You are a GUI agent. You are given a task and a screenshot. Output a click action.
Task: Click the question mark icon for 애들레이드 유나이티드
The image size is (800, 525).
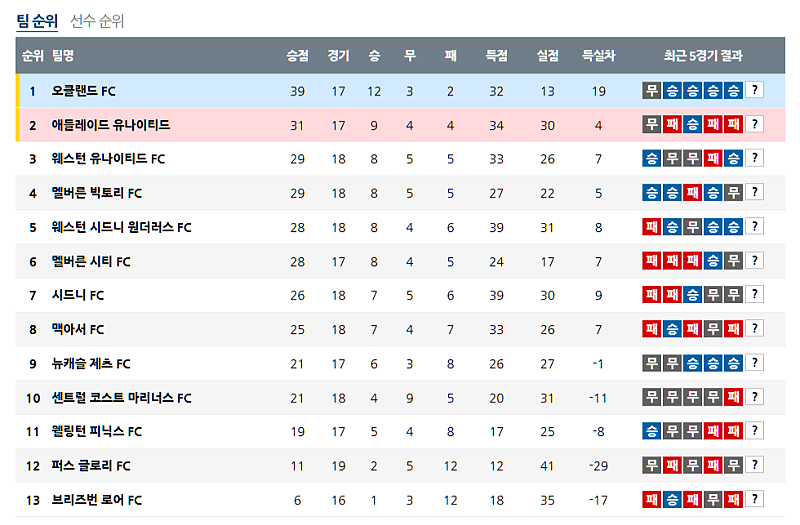(754, 125)
